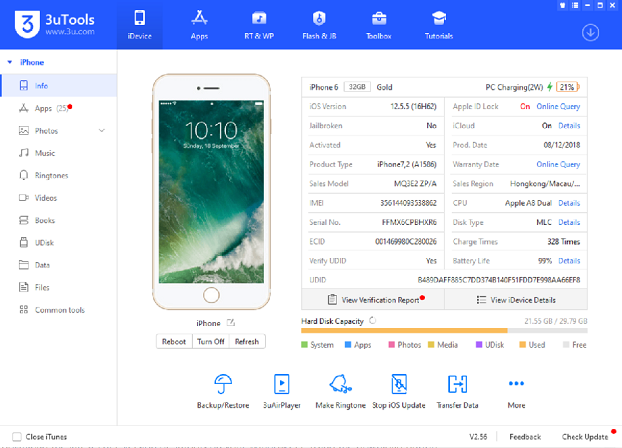Viewport: 622px width, 448px height.
Task: Refresh Hard Disk Capacity spinner icon
Action: (x=372, y=320)
